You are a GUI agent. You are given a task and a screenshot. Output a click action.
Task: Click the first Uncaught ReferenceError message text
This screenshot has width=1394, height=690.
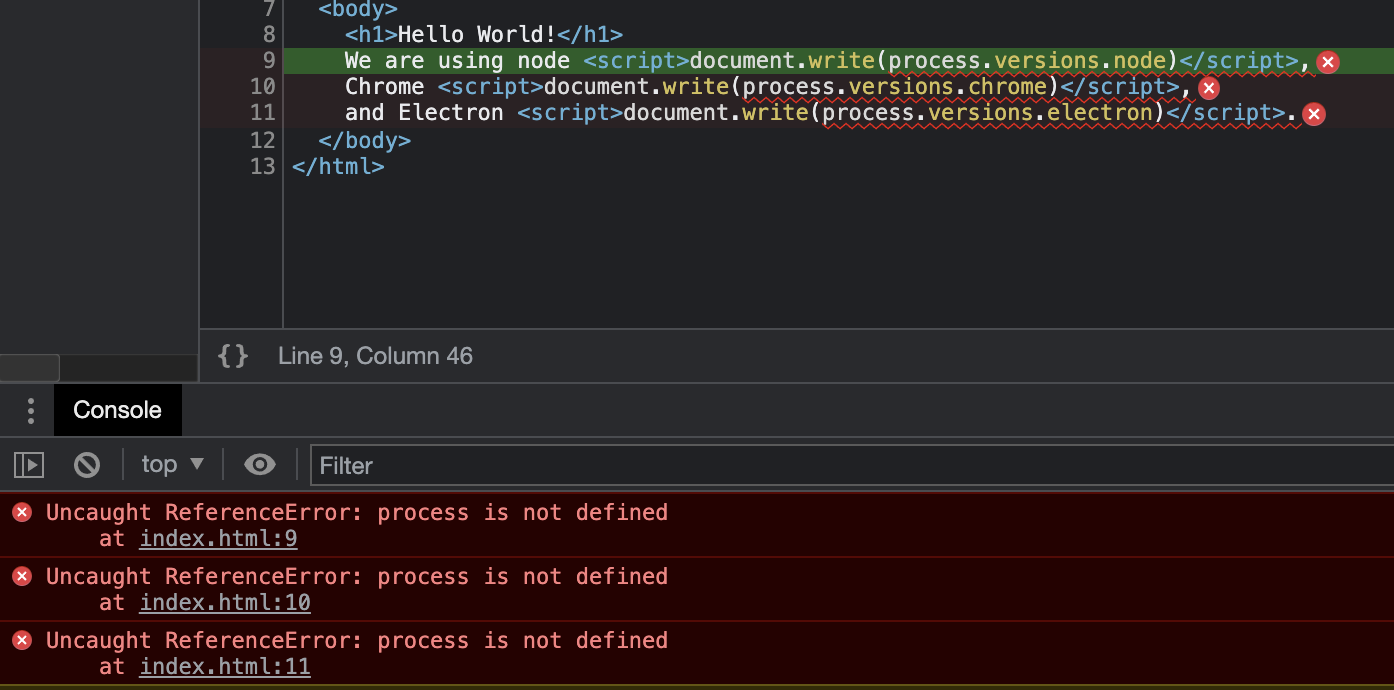(x=357, y=513)
